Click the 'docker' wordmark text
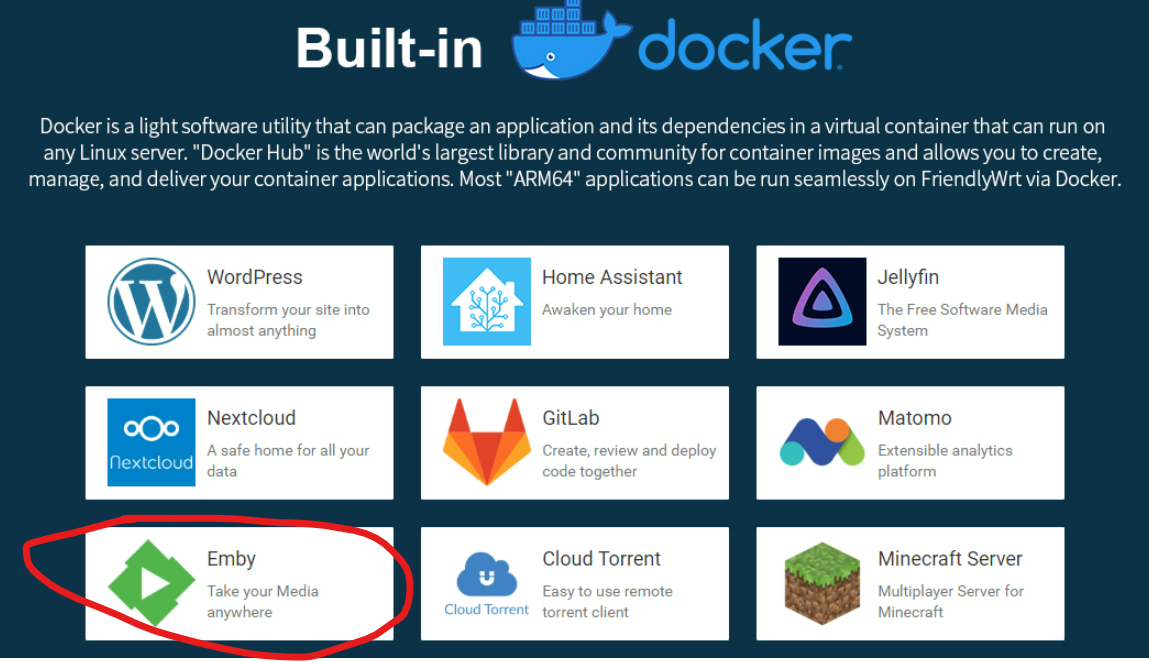Screen dimensions: 1149x662 tap(745, 45)
